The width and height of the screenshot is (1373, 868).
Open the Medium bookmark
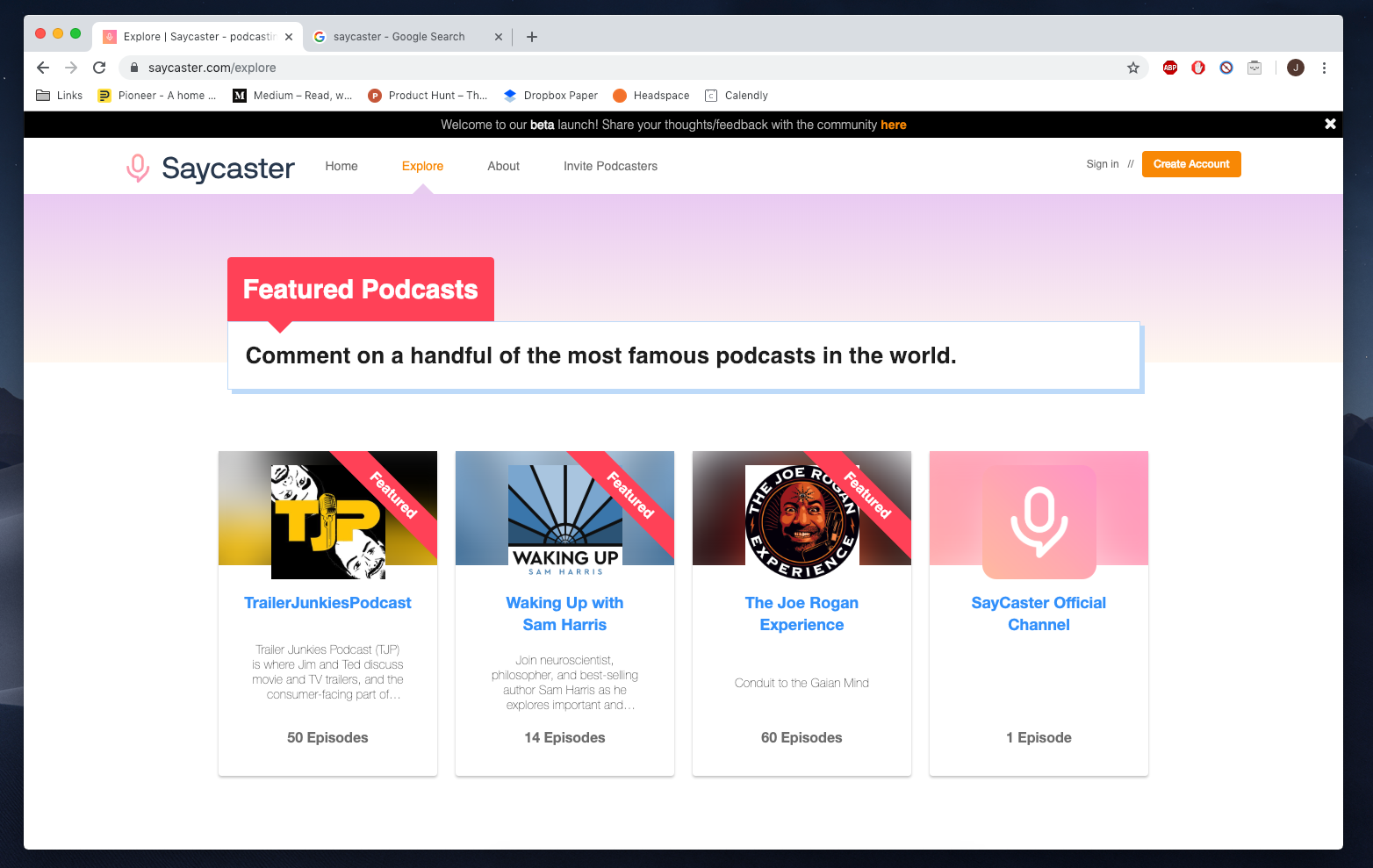coord(292,96)
